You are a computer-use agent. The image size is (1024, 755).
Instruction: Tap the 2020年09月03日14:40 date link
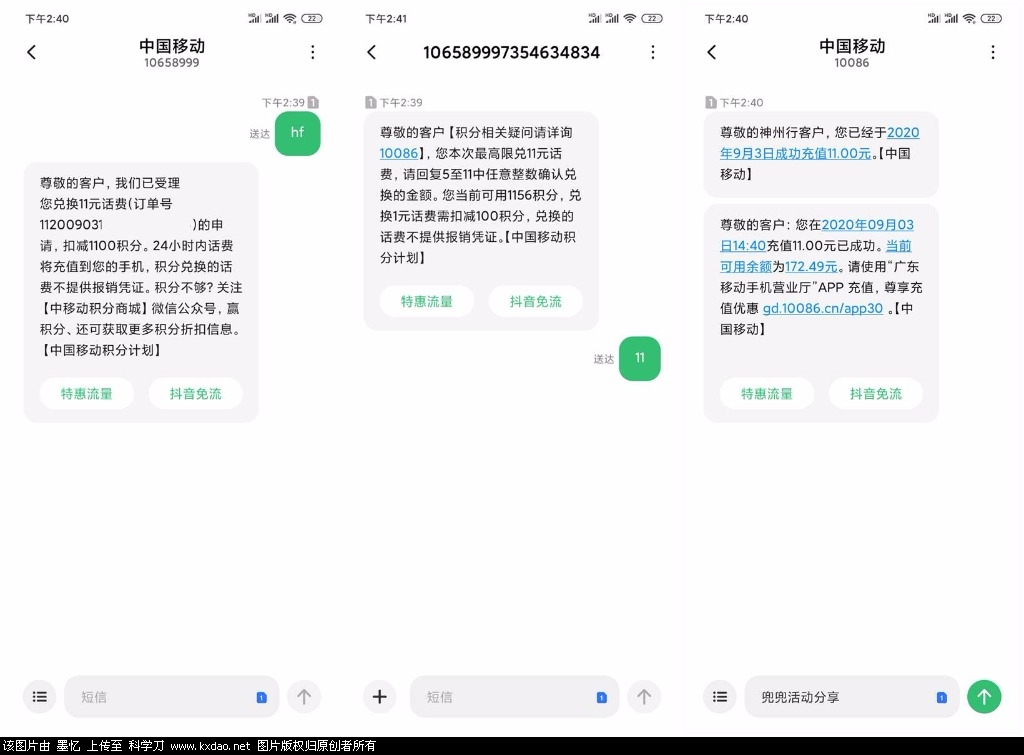(x=817, y=235)
